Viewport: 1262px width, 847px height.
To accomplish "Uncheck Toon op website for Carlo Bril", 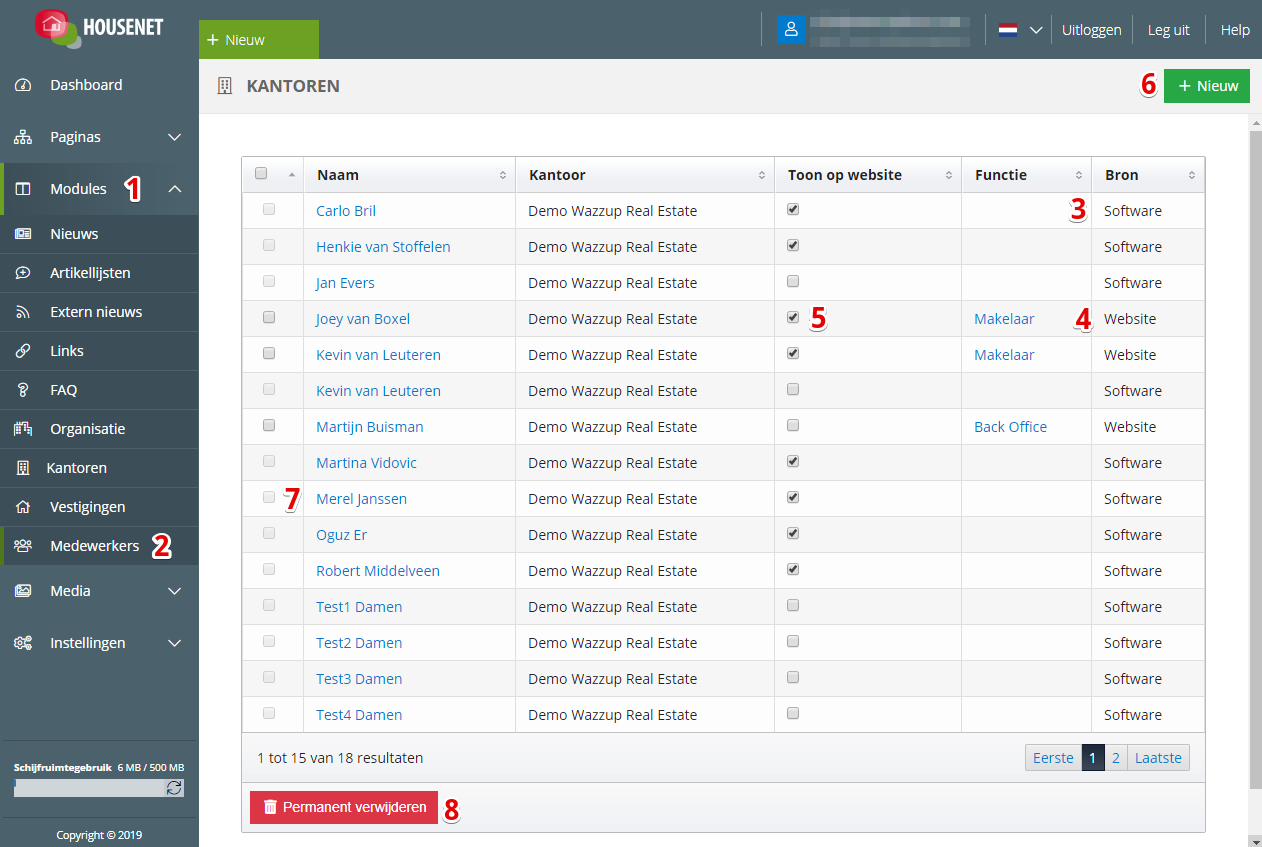I will tap(793, 210).
